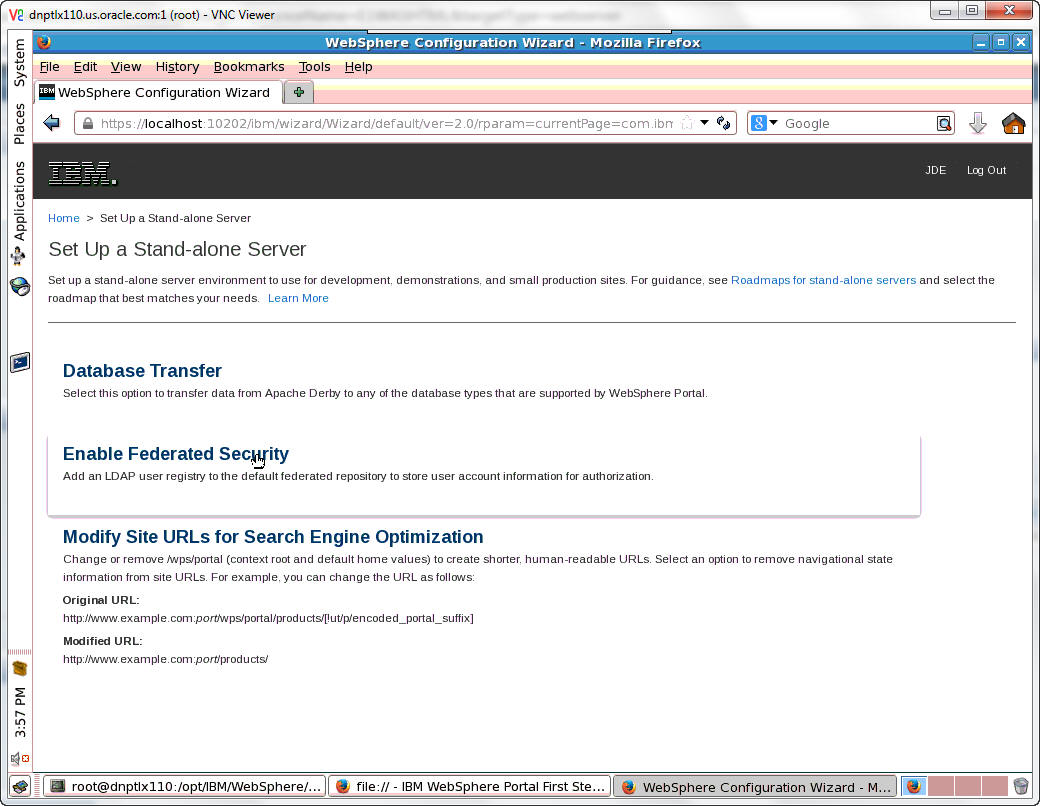Open the File menu
This screenshot has height=806, width=1040.
(x=49, y=66)
